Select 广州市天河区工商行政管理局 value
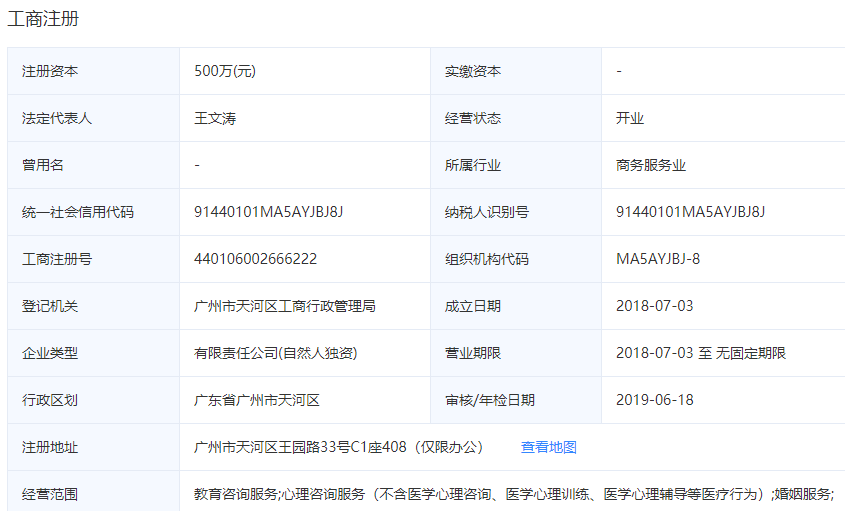This screenshot has width=845, height=511. coord(285,306)
